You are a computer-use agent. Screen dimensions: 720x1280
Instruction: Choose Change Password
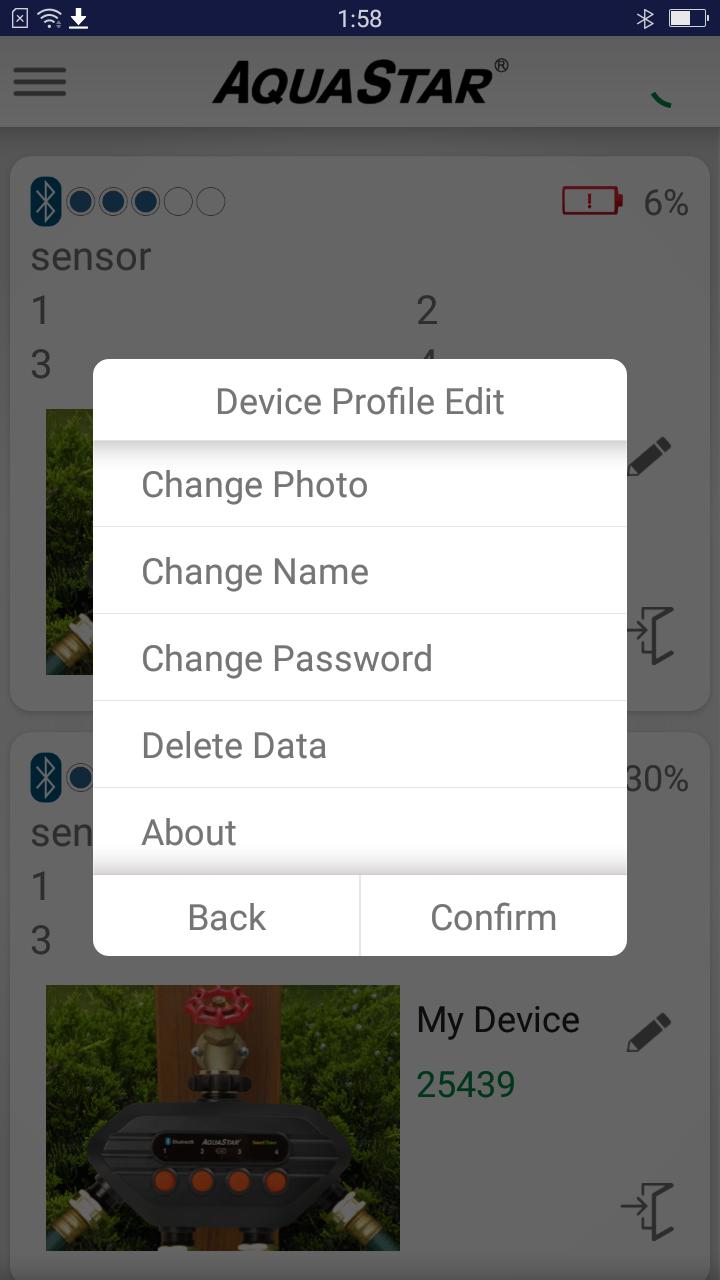[360, 658]
